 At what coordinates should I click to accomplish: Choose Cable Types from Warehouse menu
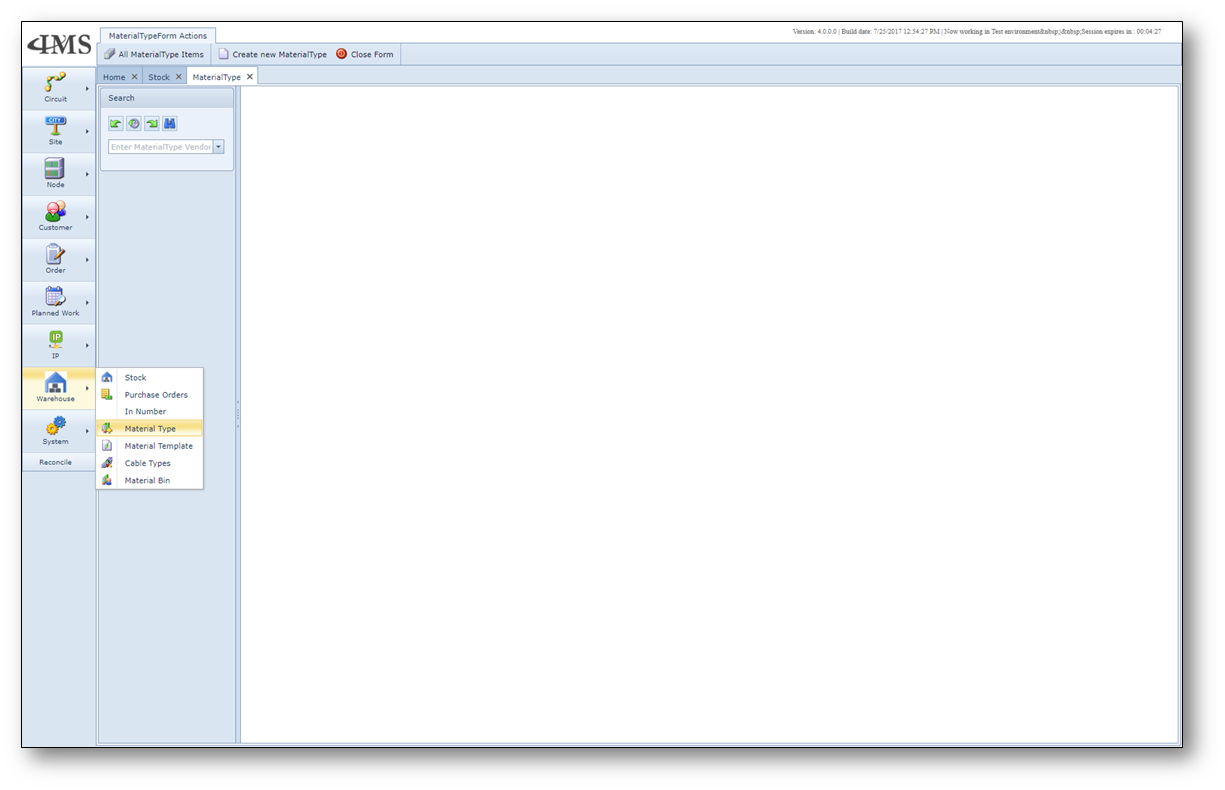click(x=150, y=463)
